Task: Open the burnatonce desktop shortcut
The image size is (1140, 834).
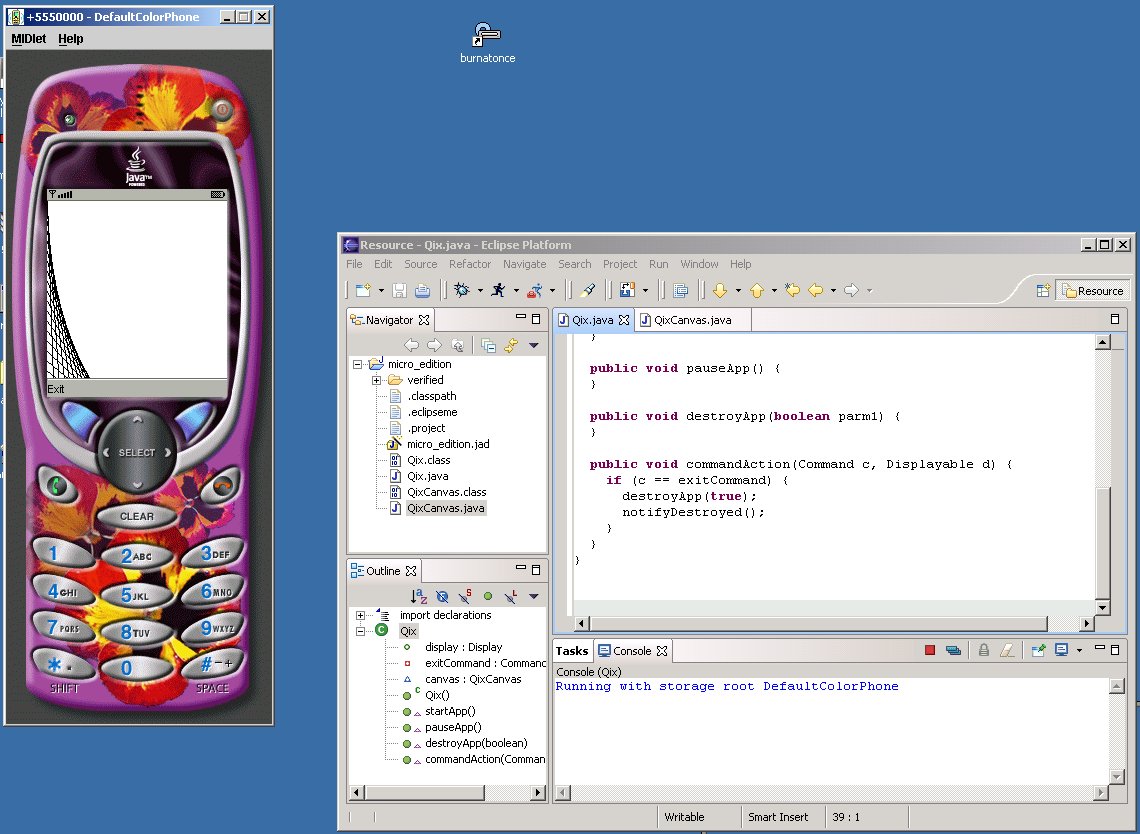Action: click(x=487, y=42)
